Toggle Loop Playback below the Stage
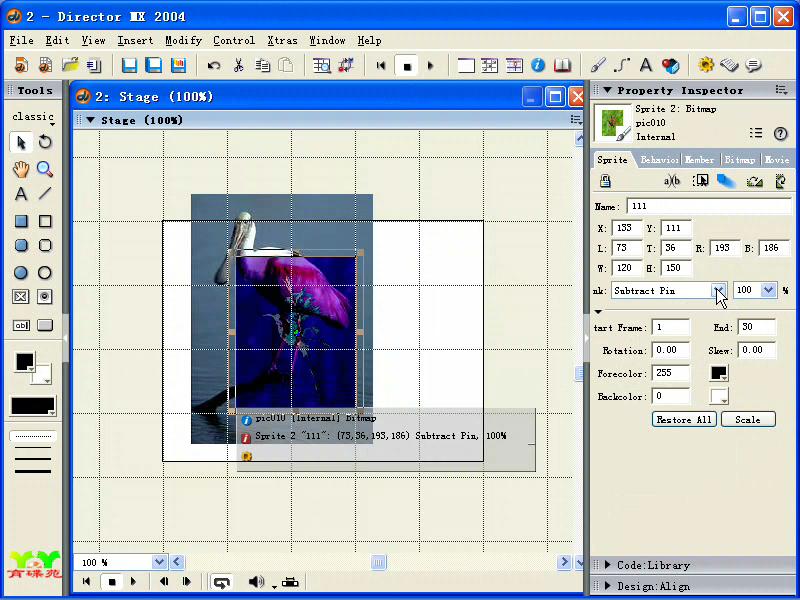Image resolution: width=800 pixels, height=600 pixels. tap(221, 582)
